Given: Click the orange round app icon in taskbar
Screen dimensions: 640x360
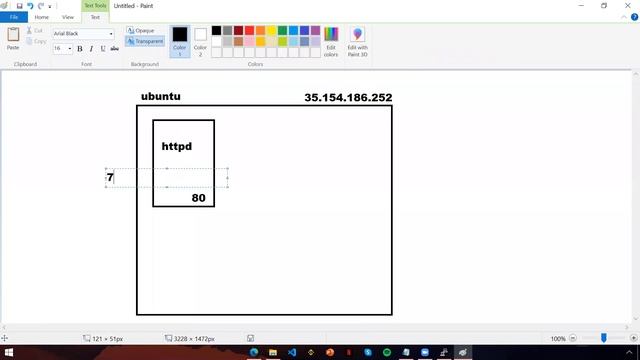Looking at the screenshot, I should coord(330,352).
